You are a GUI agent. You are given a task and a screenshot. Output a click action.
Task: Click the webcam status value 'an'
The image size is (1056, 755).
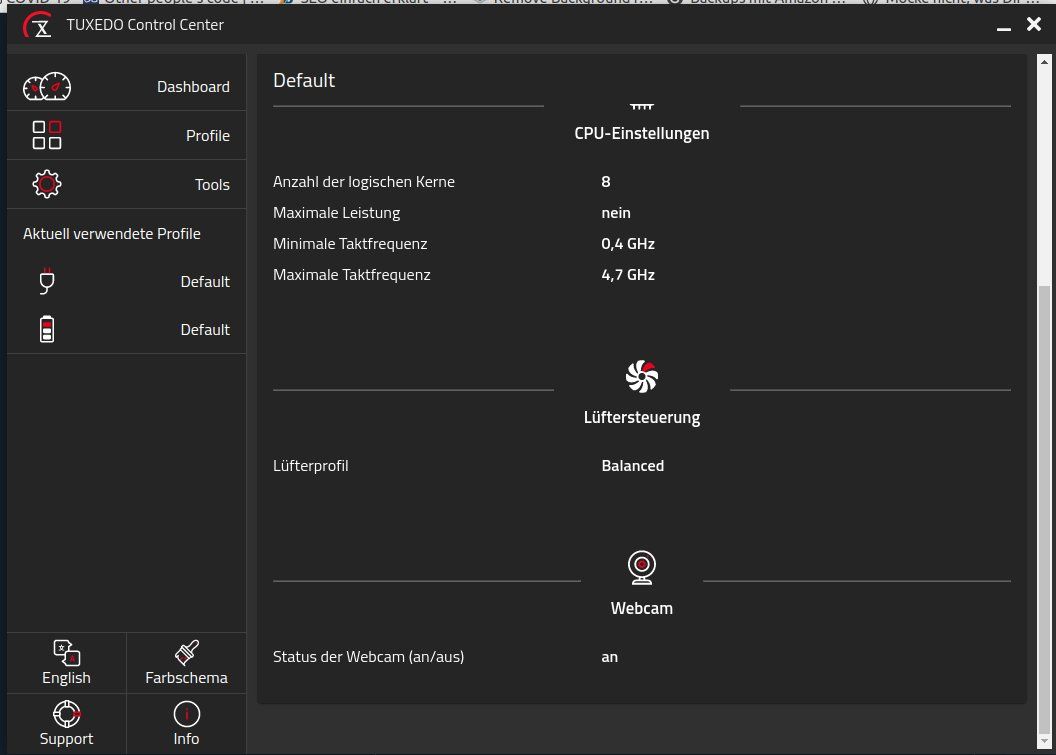pyautogui.click(x=609, y=657)
